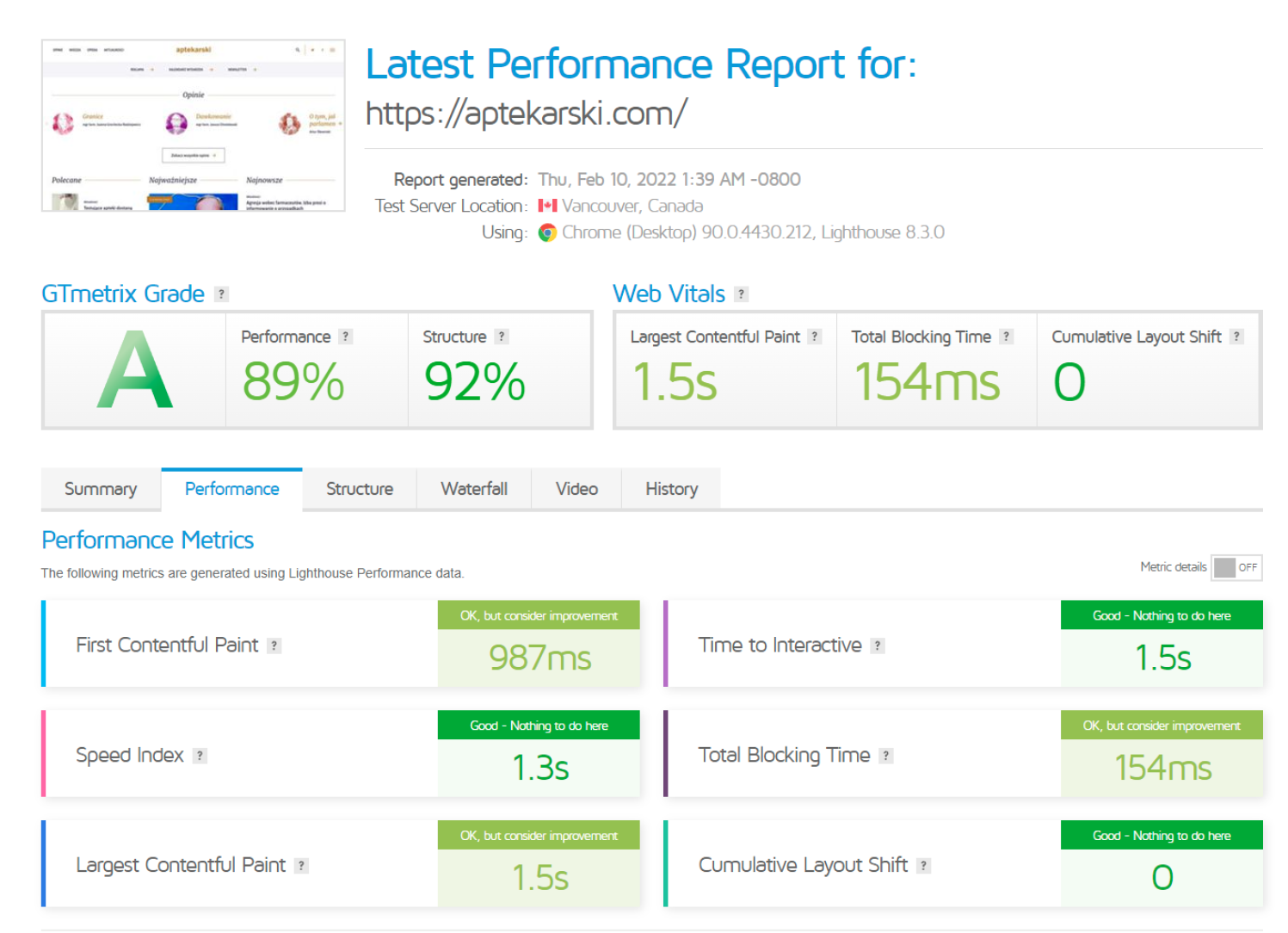Click help icon next to GTmetrix Grade
This screenshot has width=1288, height=933.
(221, 294)
